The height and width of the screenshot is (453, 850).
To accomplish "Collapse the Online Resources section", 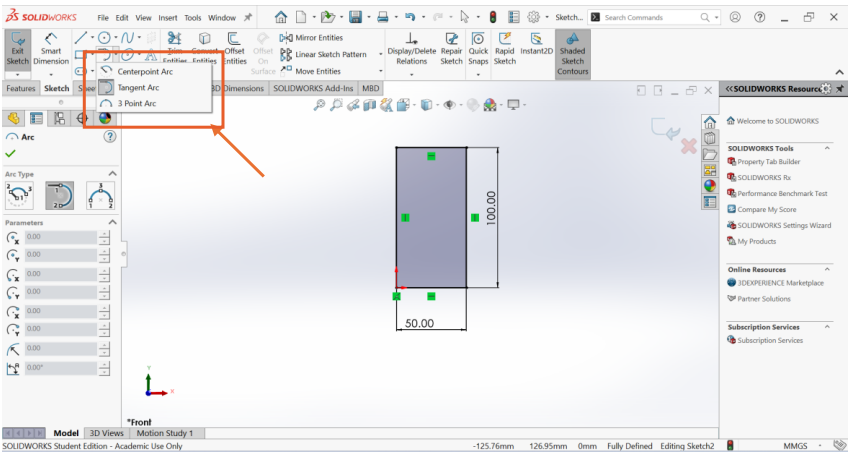I will point(827,269).
